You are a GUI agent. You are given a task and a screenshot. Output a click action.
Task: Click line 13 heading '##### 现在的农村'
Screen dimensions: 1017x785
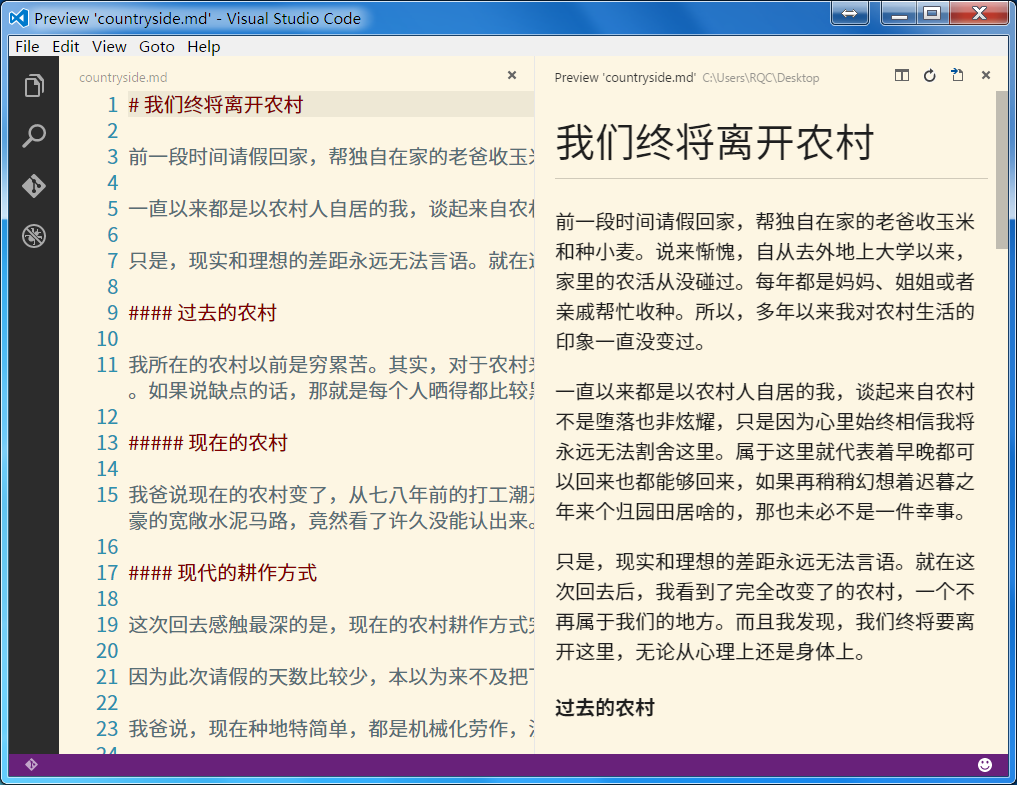(x=208, y=442)
